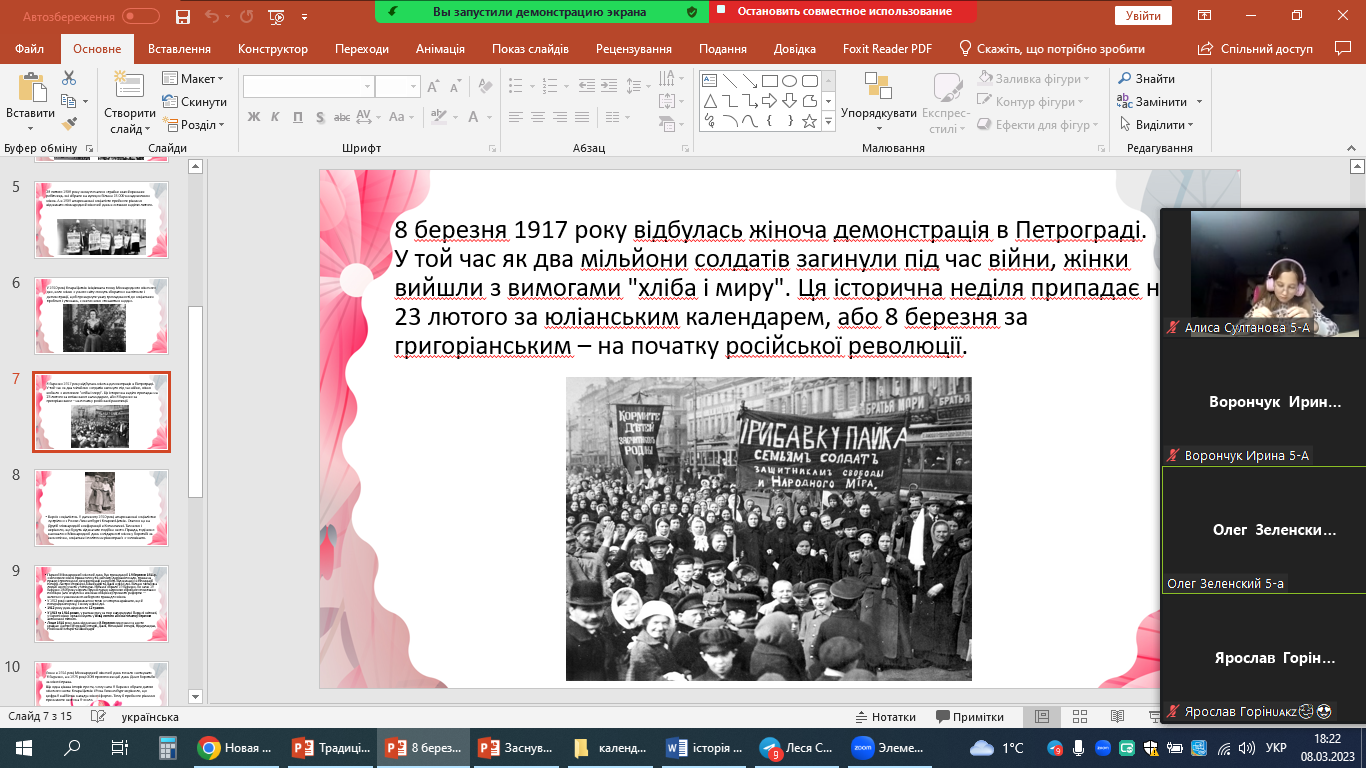Viewport: 1366px width, 768px height.
Task: Click spell check icon in status bar
Action: click(98, 717)
